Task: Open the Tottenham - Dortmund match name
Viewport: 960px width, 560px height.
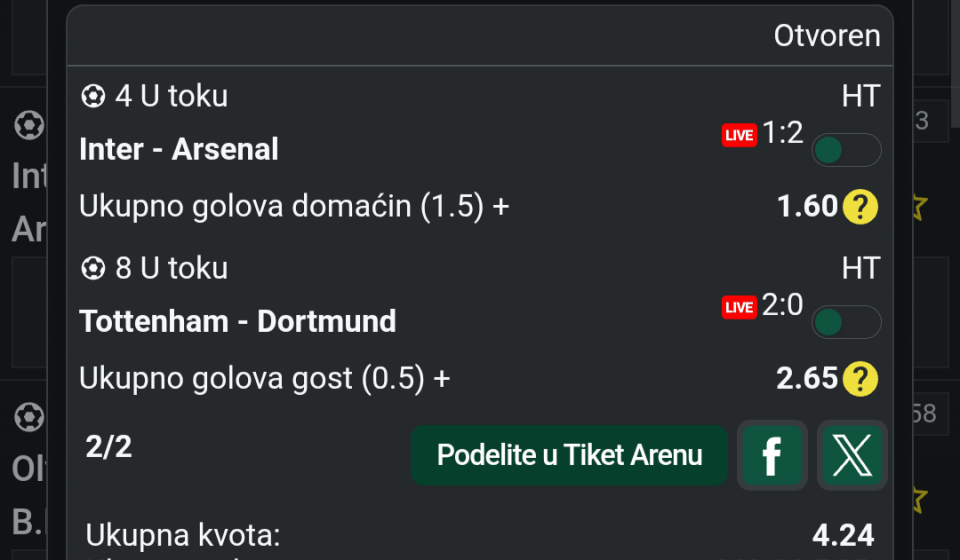Action: point(238,321)
